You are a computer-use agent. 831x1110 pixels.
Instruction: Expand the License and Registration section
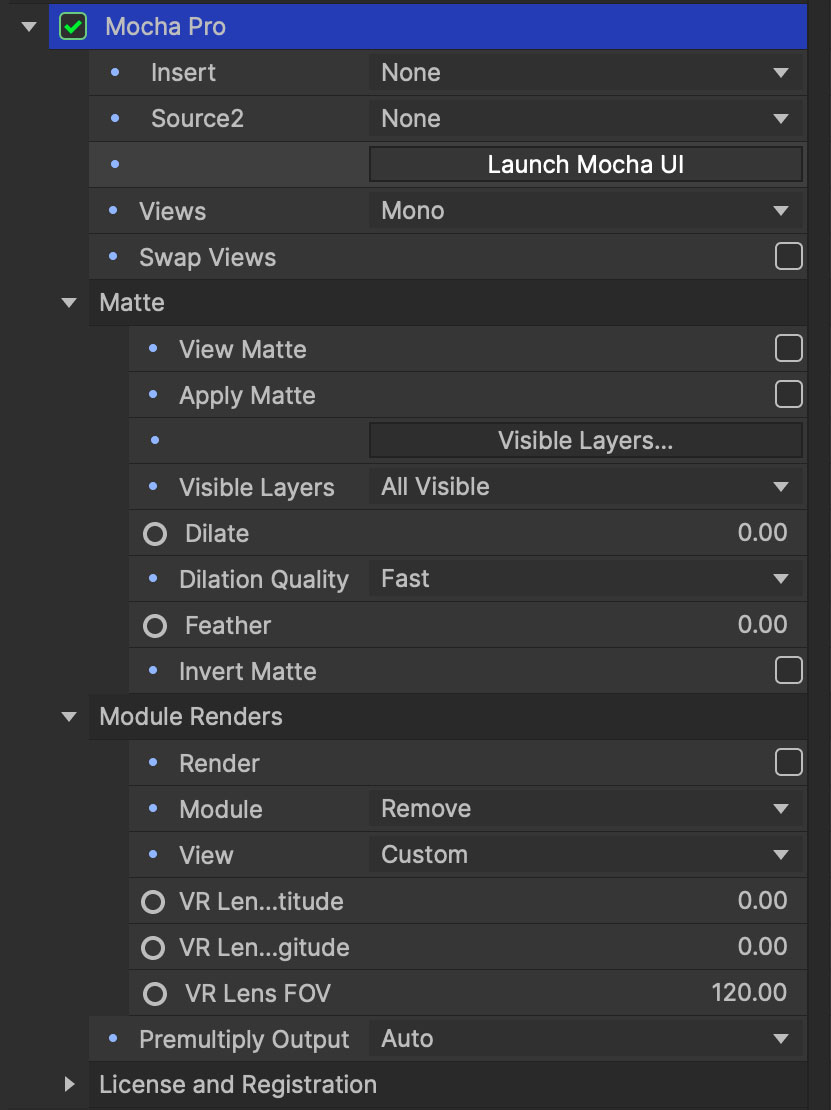pos(69,1084)
